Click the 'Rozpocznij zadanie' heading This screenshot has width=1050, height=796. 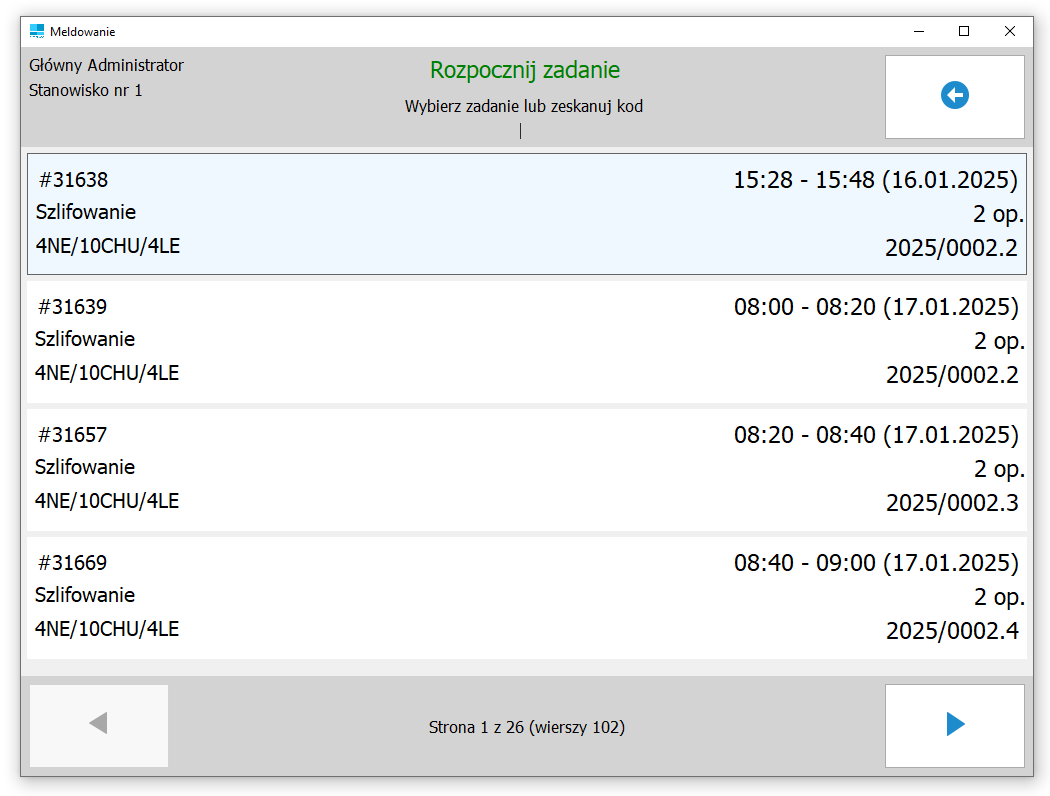525,70
